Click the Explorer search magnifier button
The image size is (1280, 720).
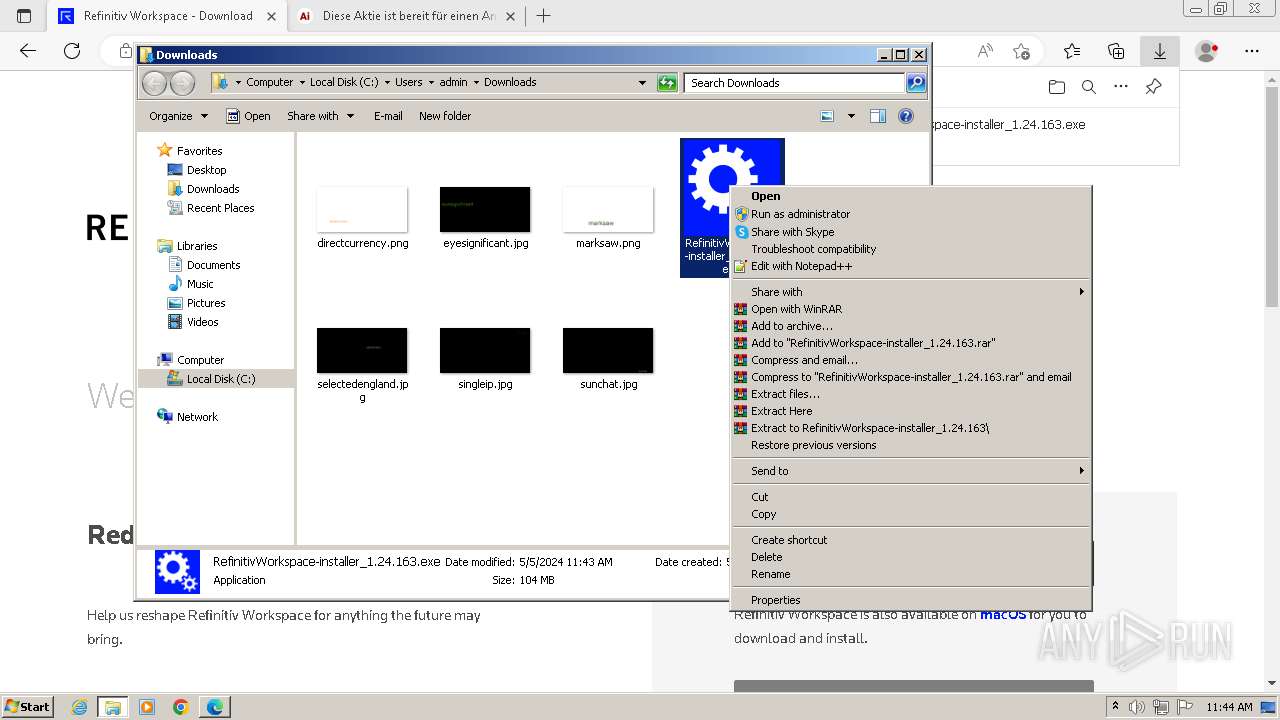(x=916, y=83)
